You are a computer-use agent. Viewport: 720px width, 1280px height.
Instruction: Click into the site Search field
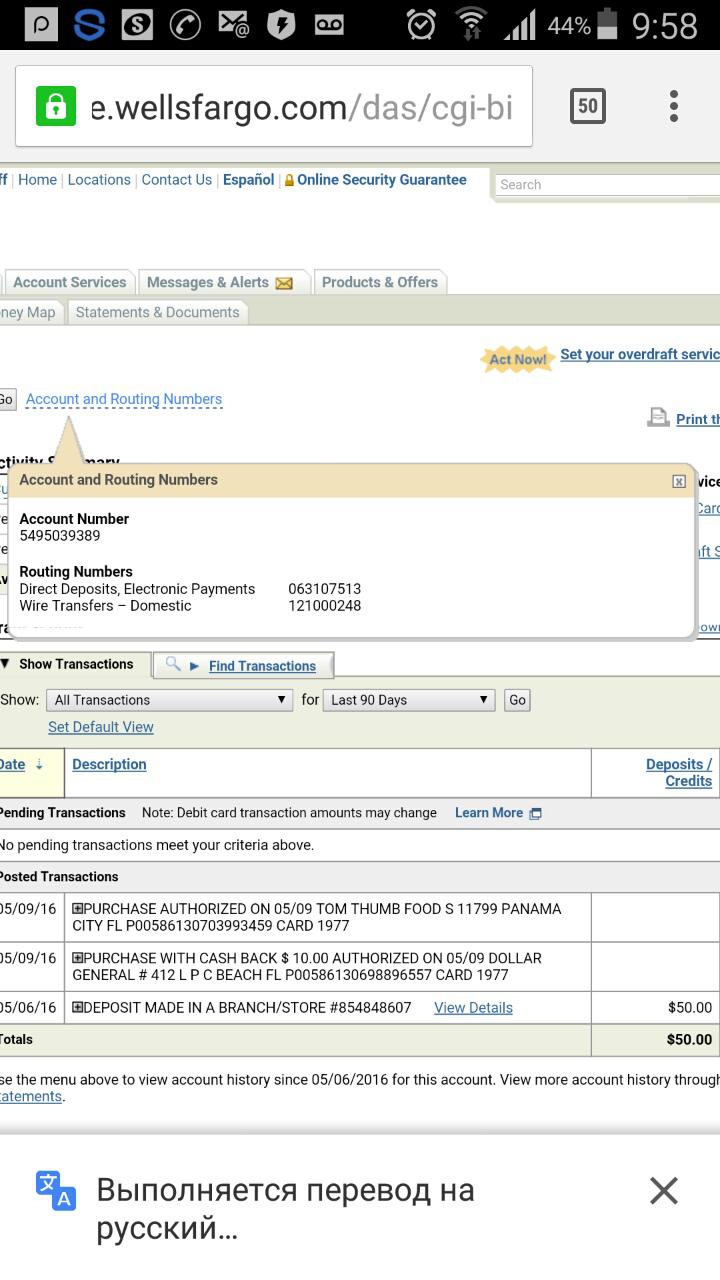click(607, 185)
